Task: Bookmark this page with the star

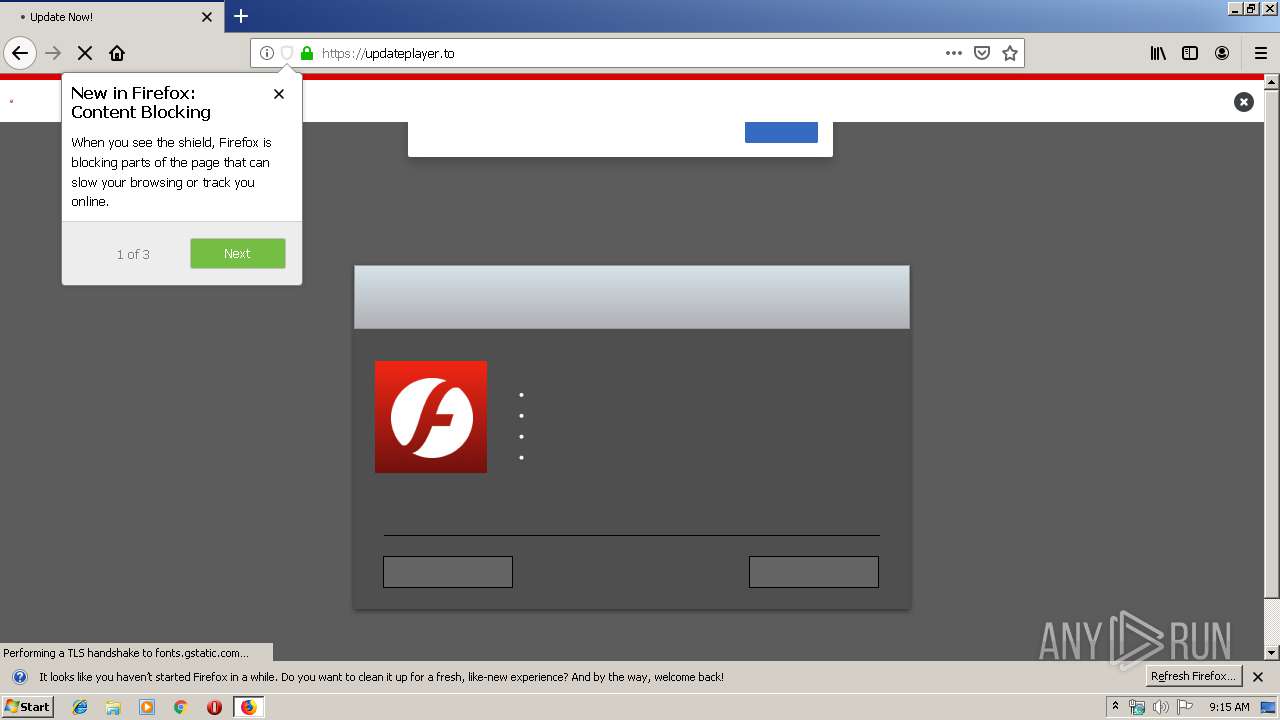Action: point(1010,53)
